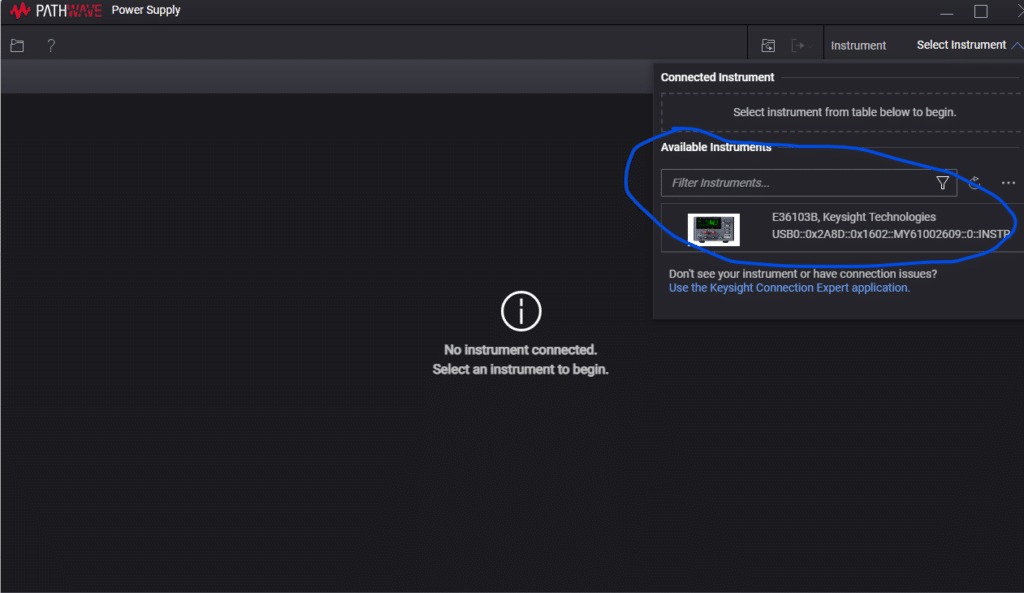Click the PathWave logo icon

pyautogui.click(x=20, y=10)
